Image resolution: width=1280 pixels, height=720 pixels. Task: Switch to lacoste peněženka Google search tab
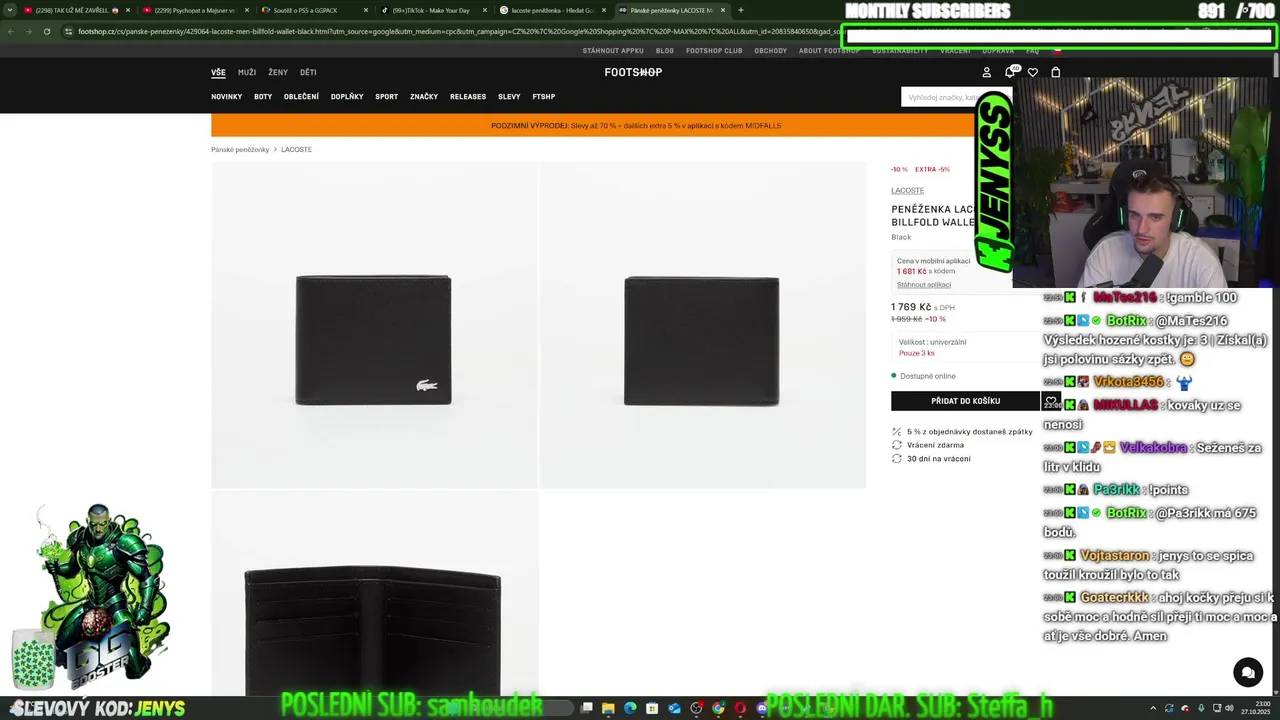[551, 10]
